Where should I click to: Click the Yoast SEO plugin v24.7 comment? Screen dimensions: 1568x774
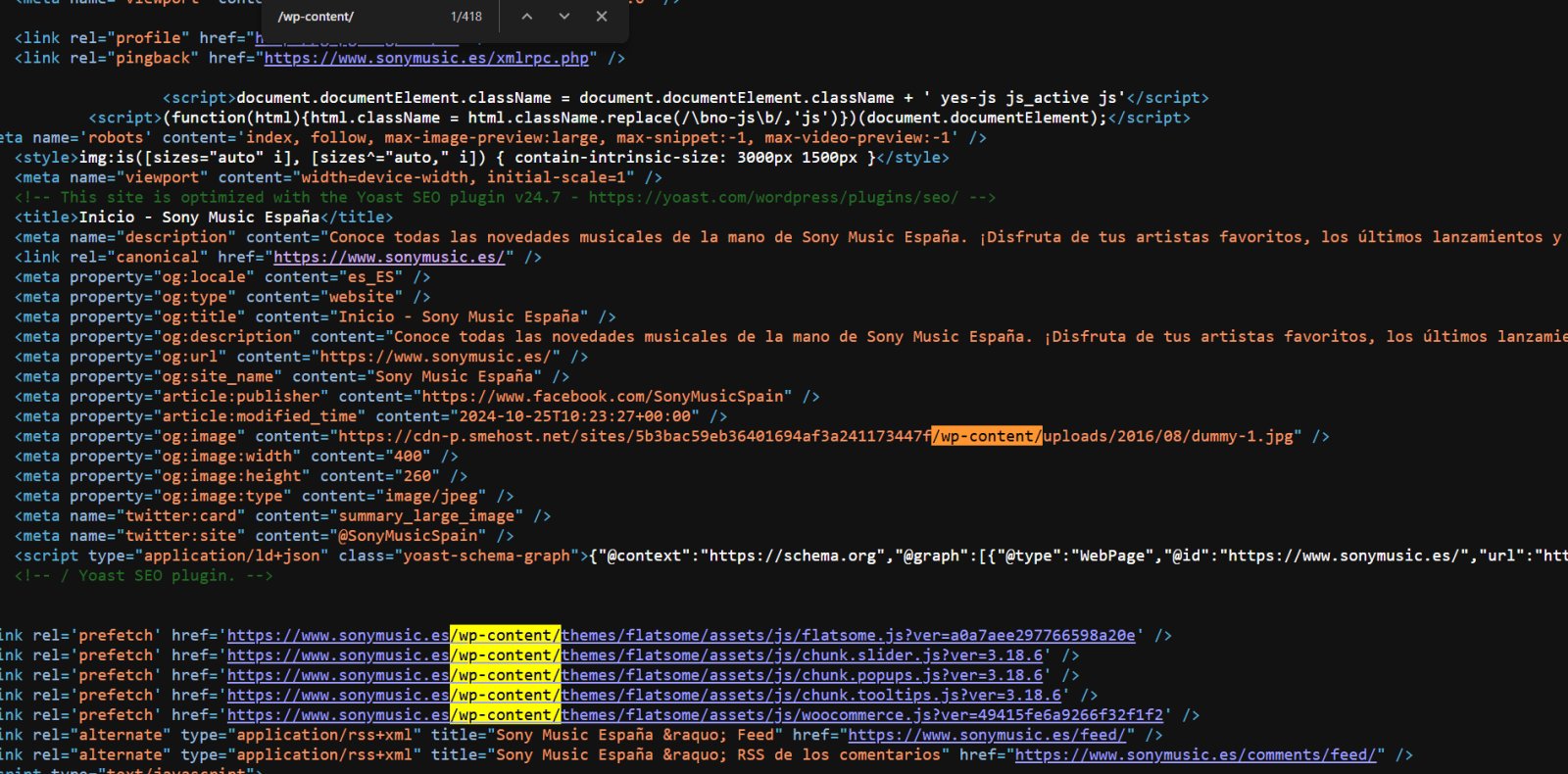tap(506, 198)
